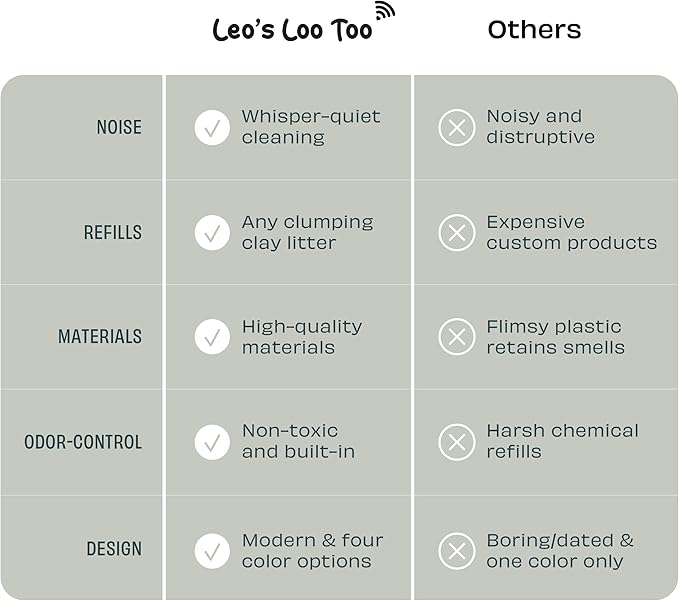Select the ODOR-CONTROL row label

(83, 442)
